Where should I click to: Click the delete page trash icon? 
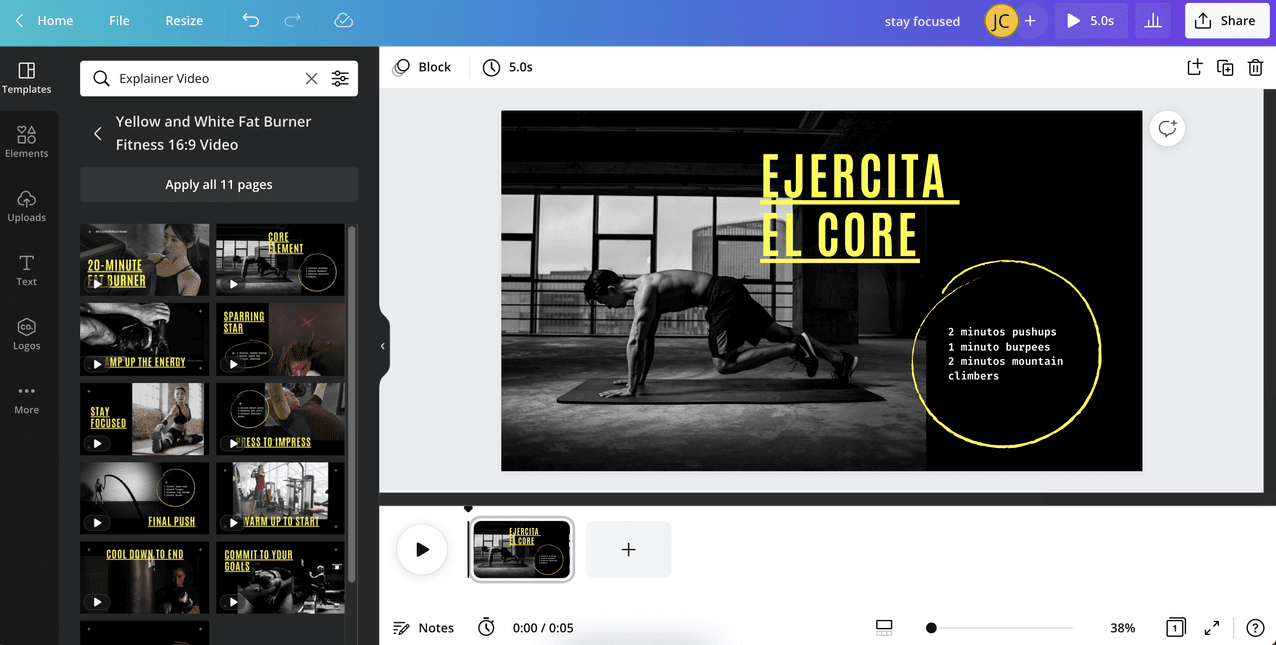1255,67
